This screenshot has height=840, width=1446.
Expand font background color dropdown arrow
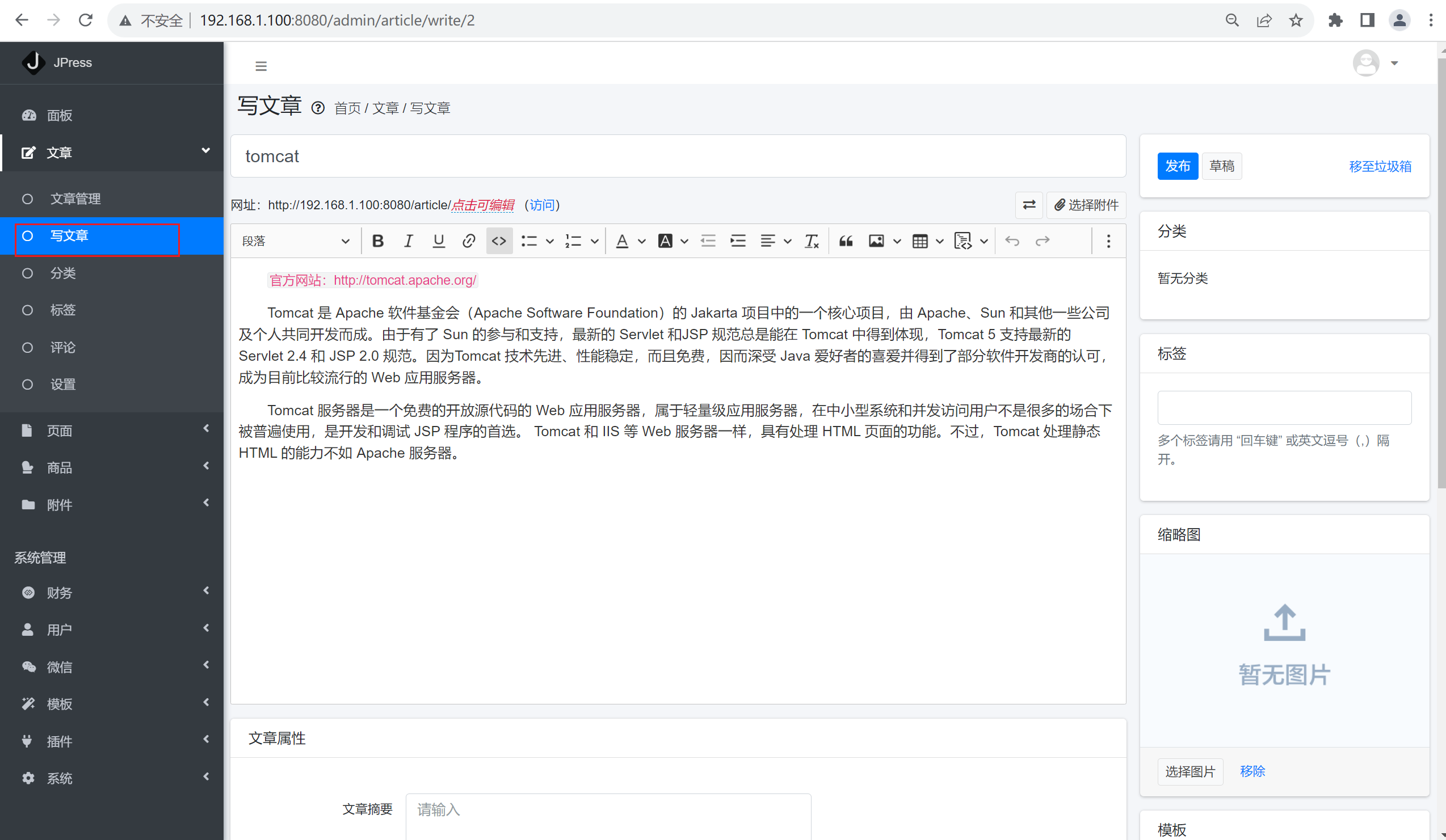pyautogui.click(x=684, y=242)
